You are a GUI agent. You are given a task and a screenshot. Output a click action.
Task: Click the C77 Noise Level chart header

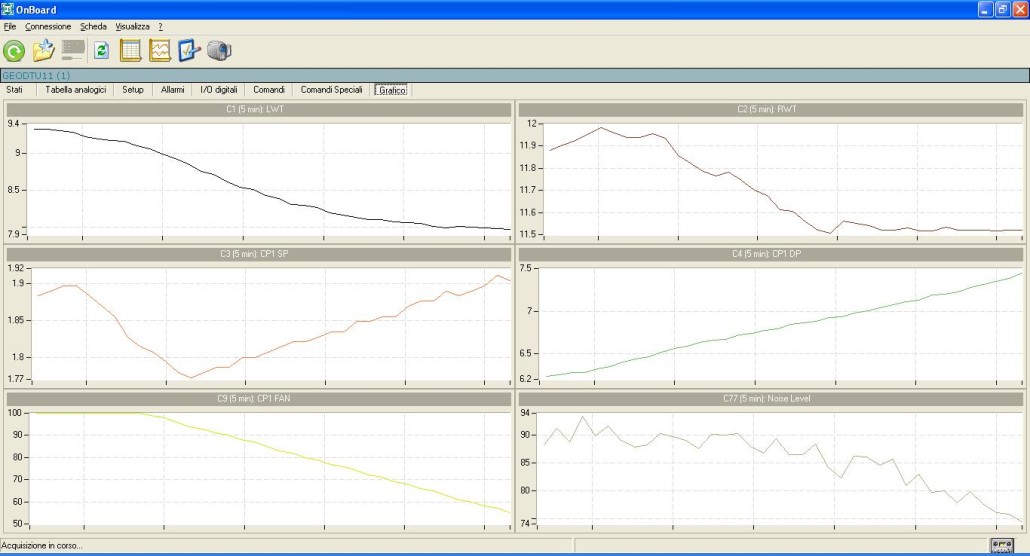tap(772, 398)
